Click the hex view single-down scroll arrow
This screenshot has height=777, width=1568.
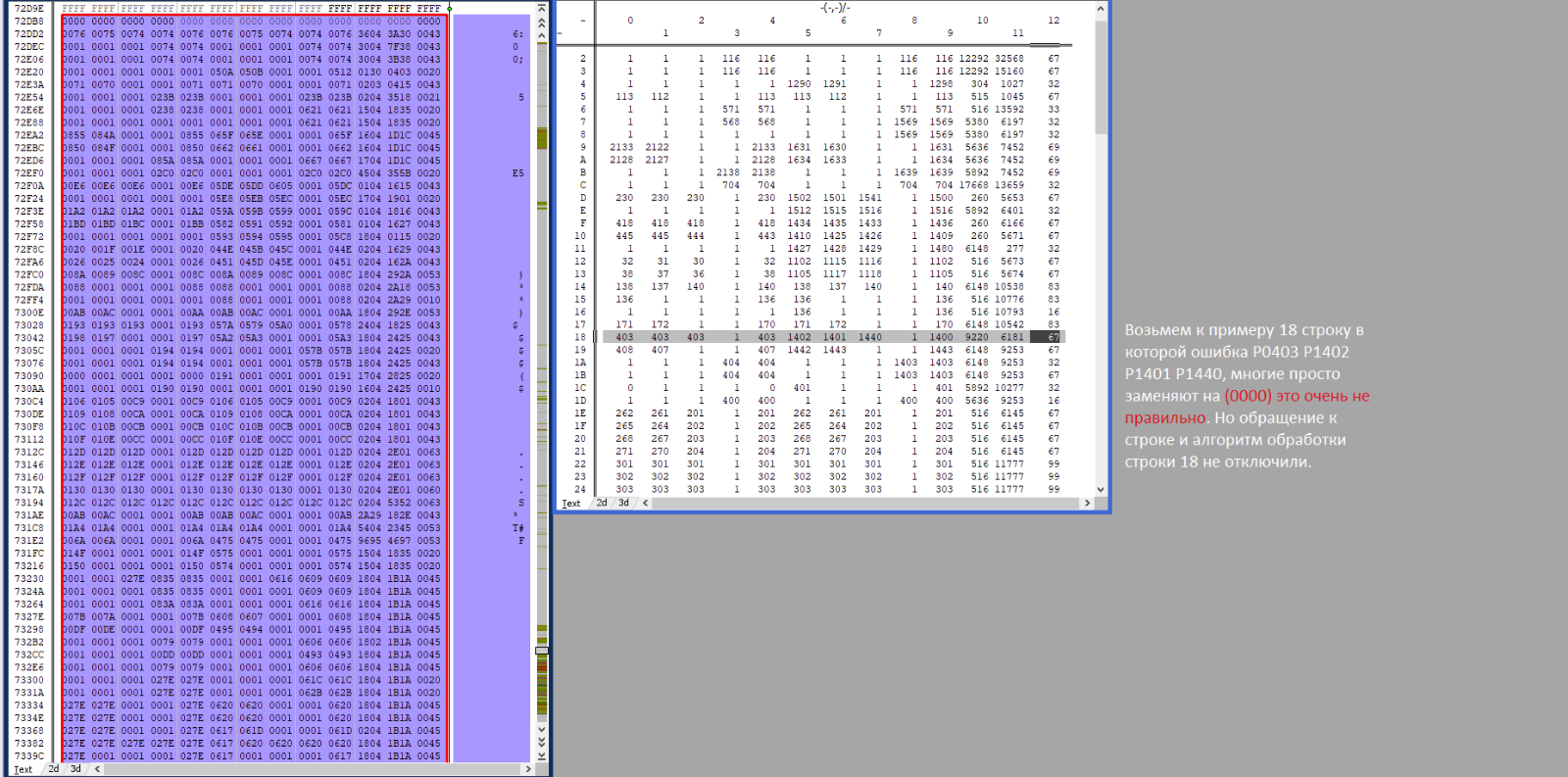[542, 728]
